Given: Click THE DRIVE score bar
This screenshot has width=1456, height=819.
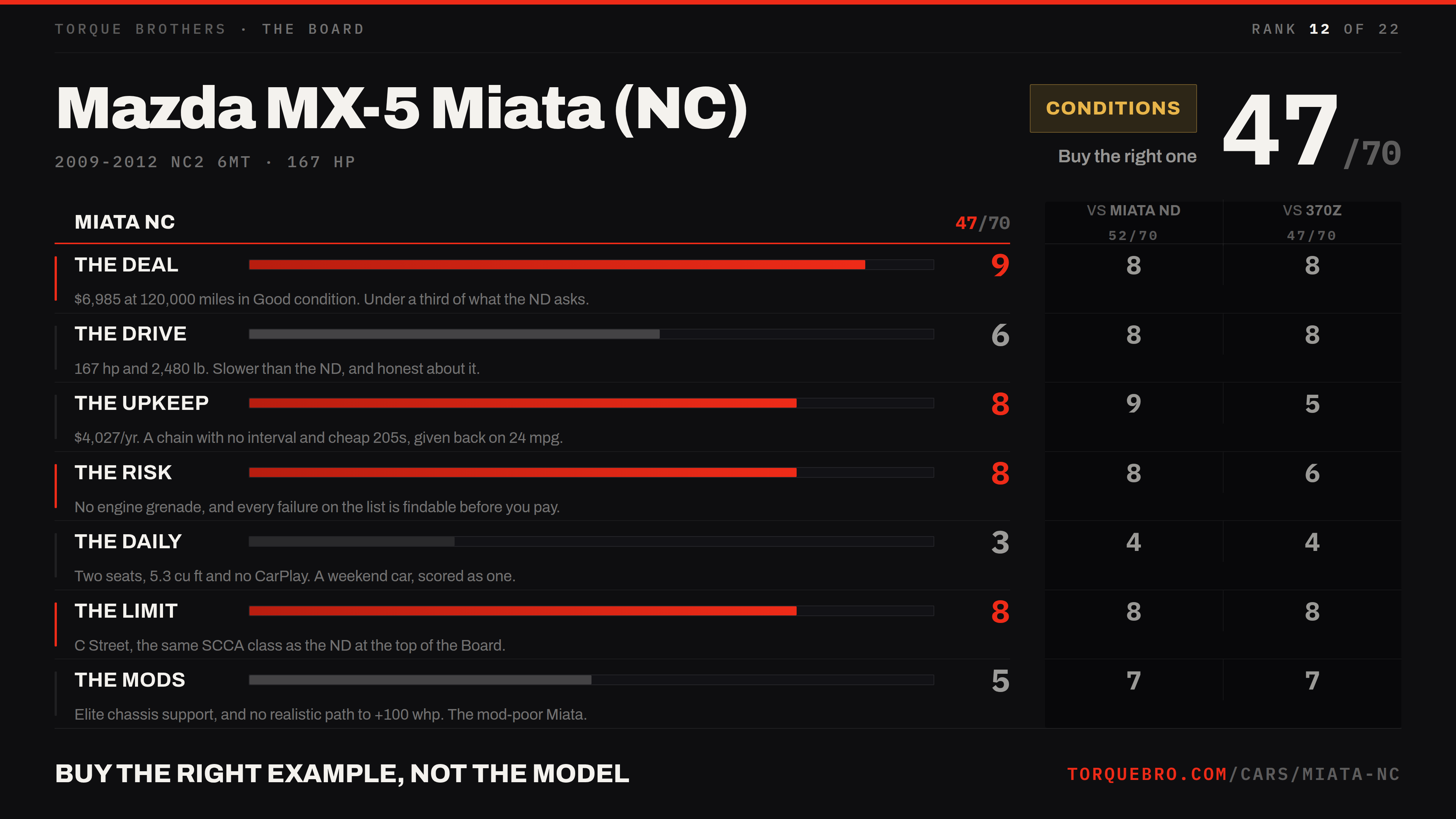Looking at the screenshot, I should [591, 334].
